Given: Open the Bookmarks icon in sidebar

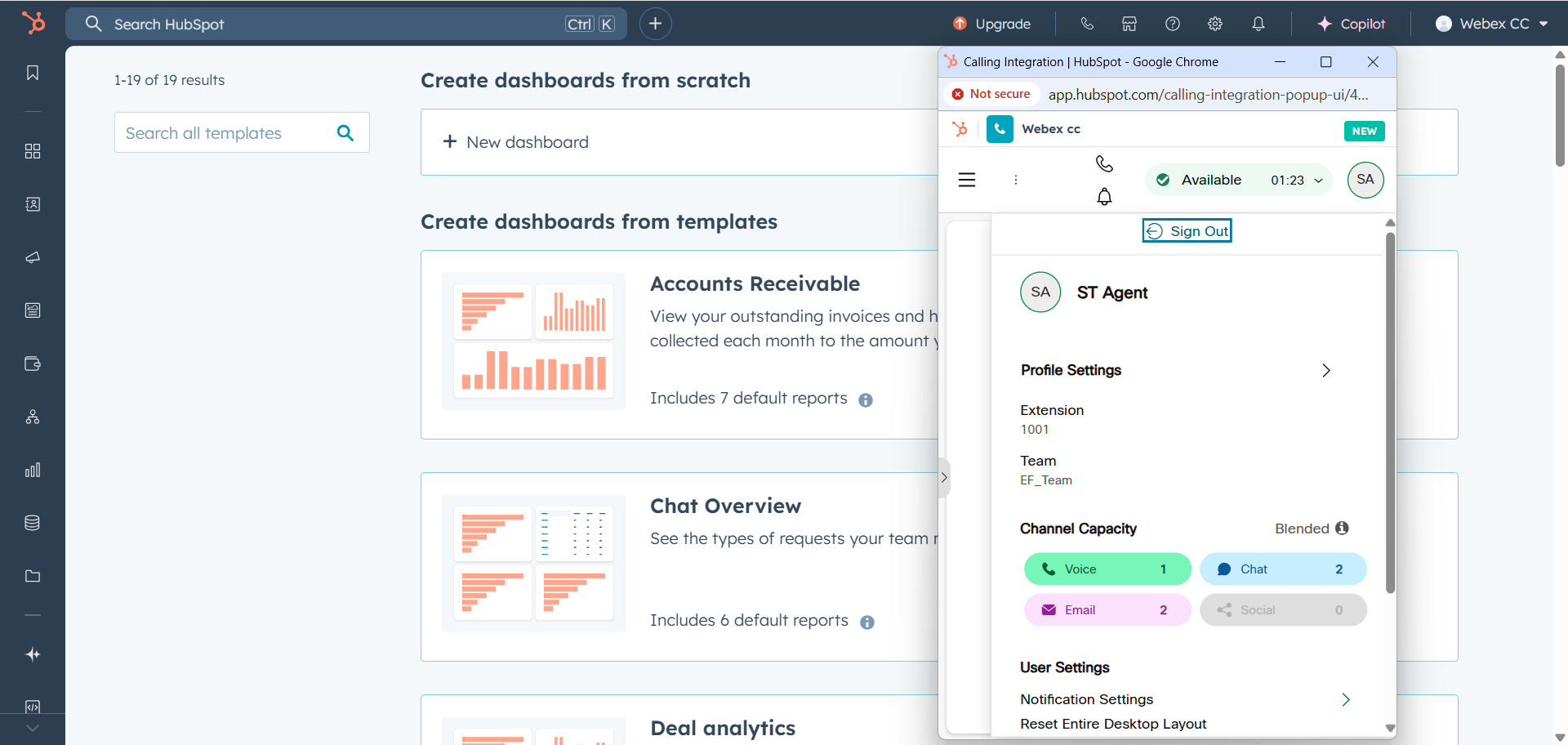Looking at the screenshot, I should tap(33, 73).
